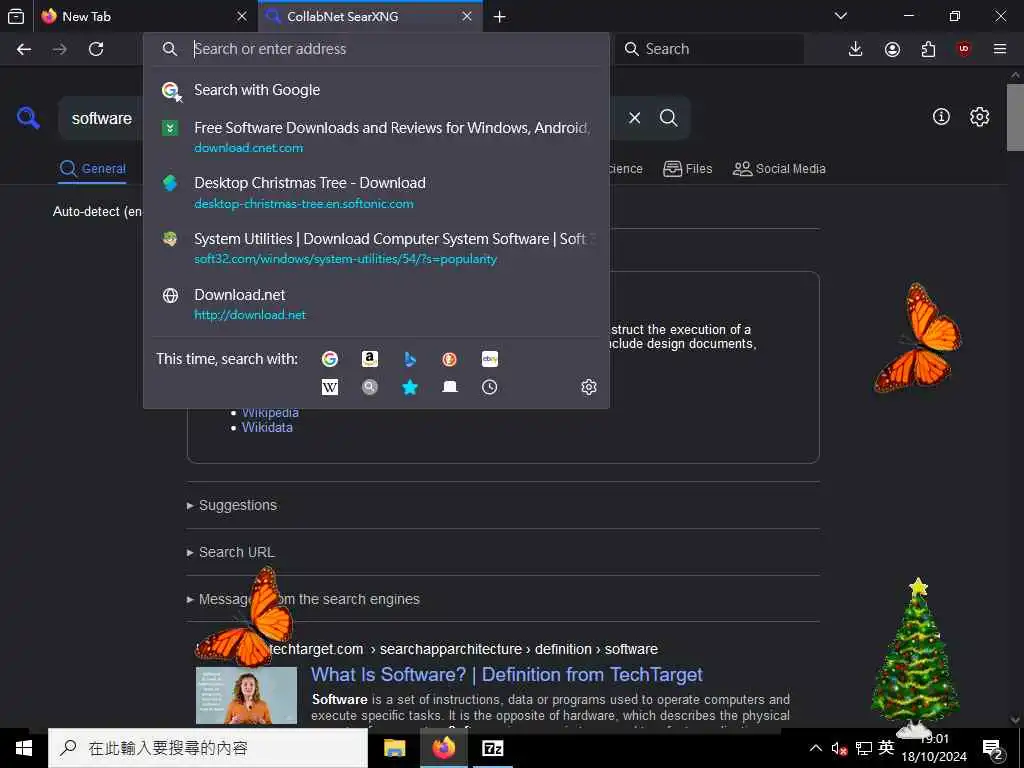Open the Wikidata link in infobox

coord(267,428)
